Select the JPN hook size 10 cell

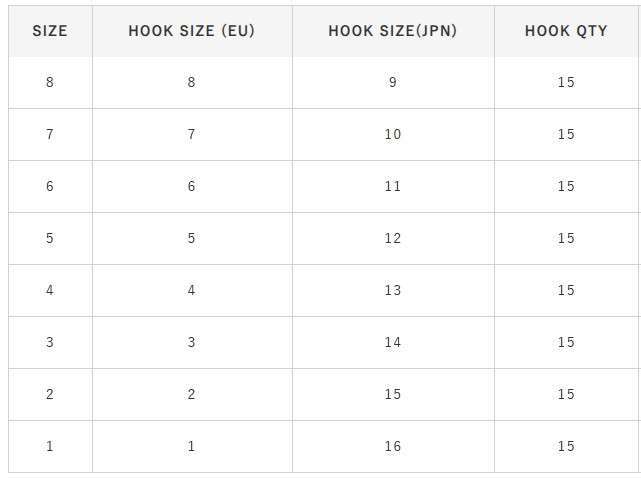(393, 134)
